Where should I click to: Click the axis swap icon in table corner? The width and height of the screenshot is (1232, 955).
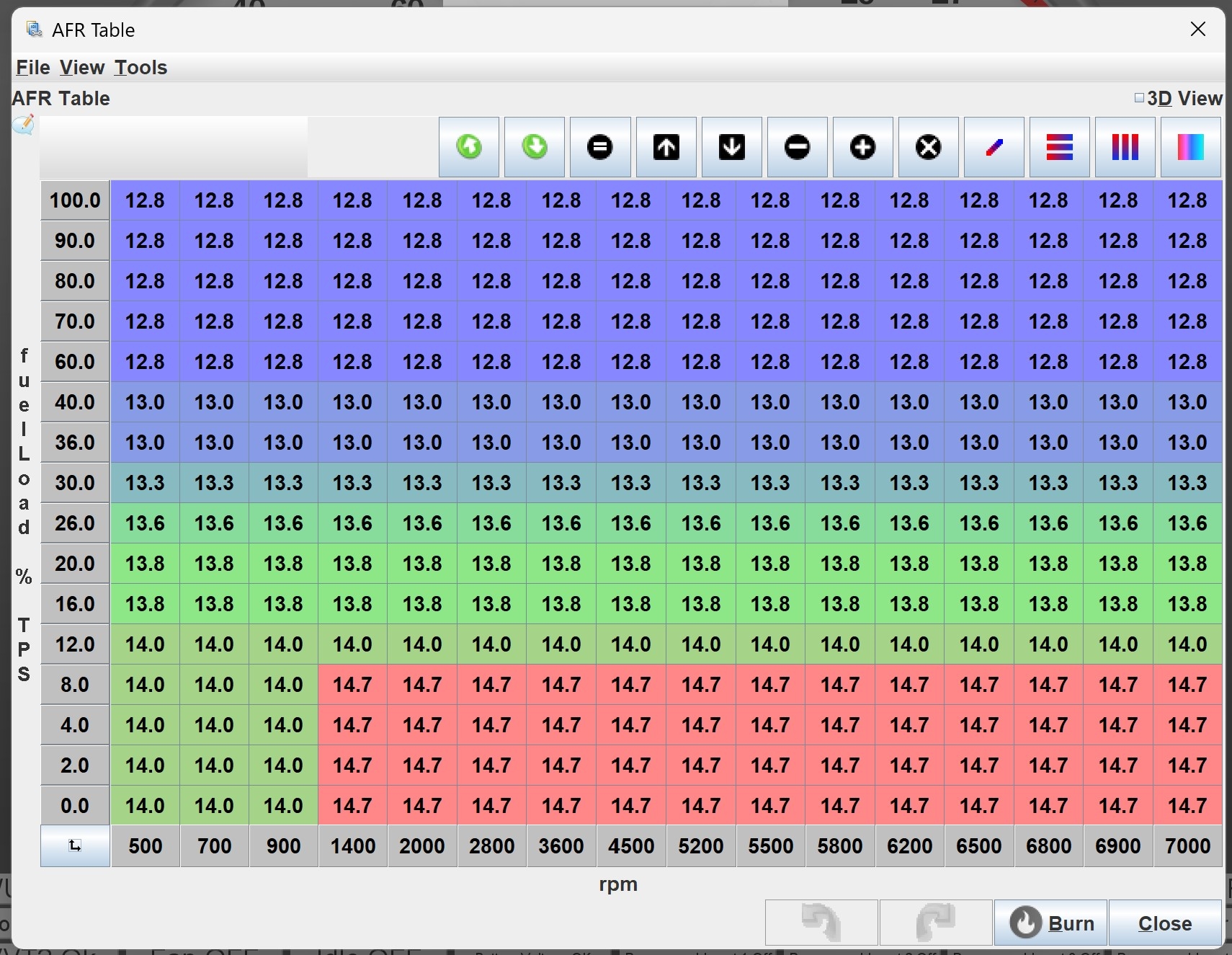point(75,846)
